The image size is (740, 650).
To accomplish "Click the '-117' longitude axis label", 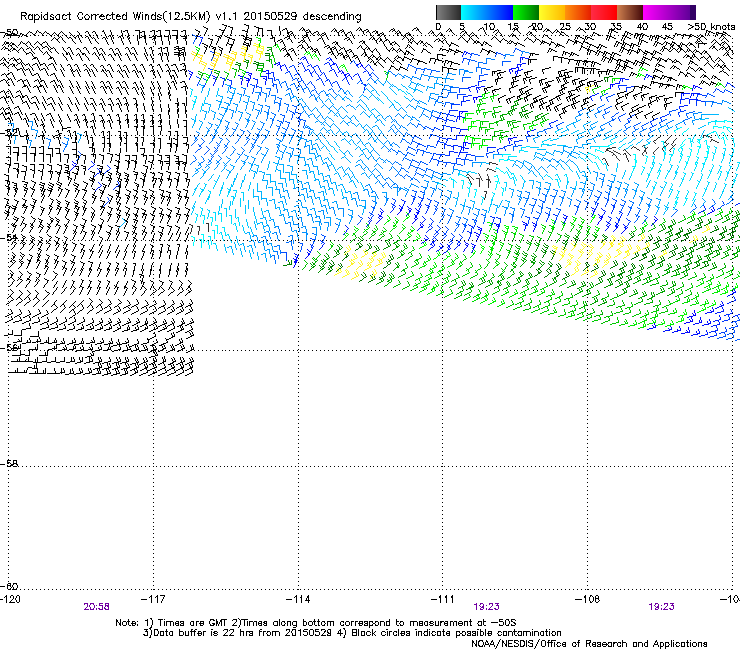I will [x=153, y=599].
